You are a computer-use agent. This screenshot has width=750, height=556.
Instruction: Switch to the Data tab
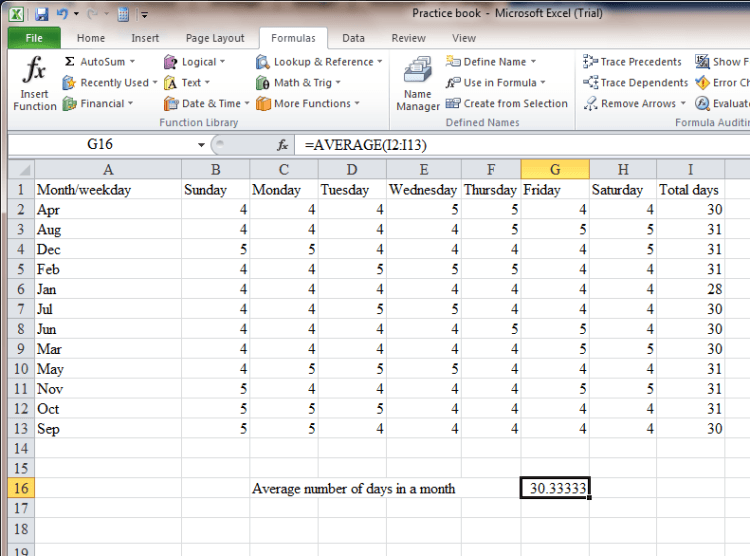(x=353, y=38)
